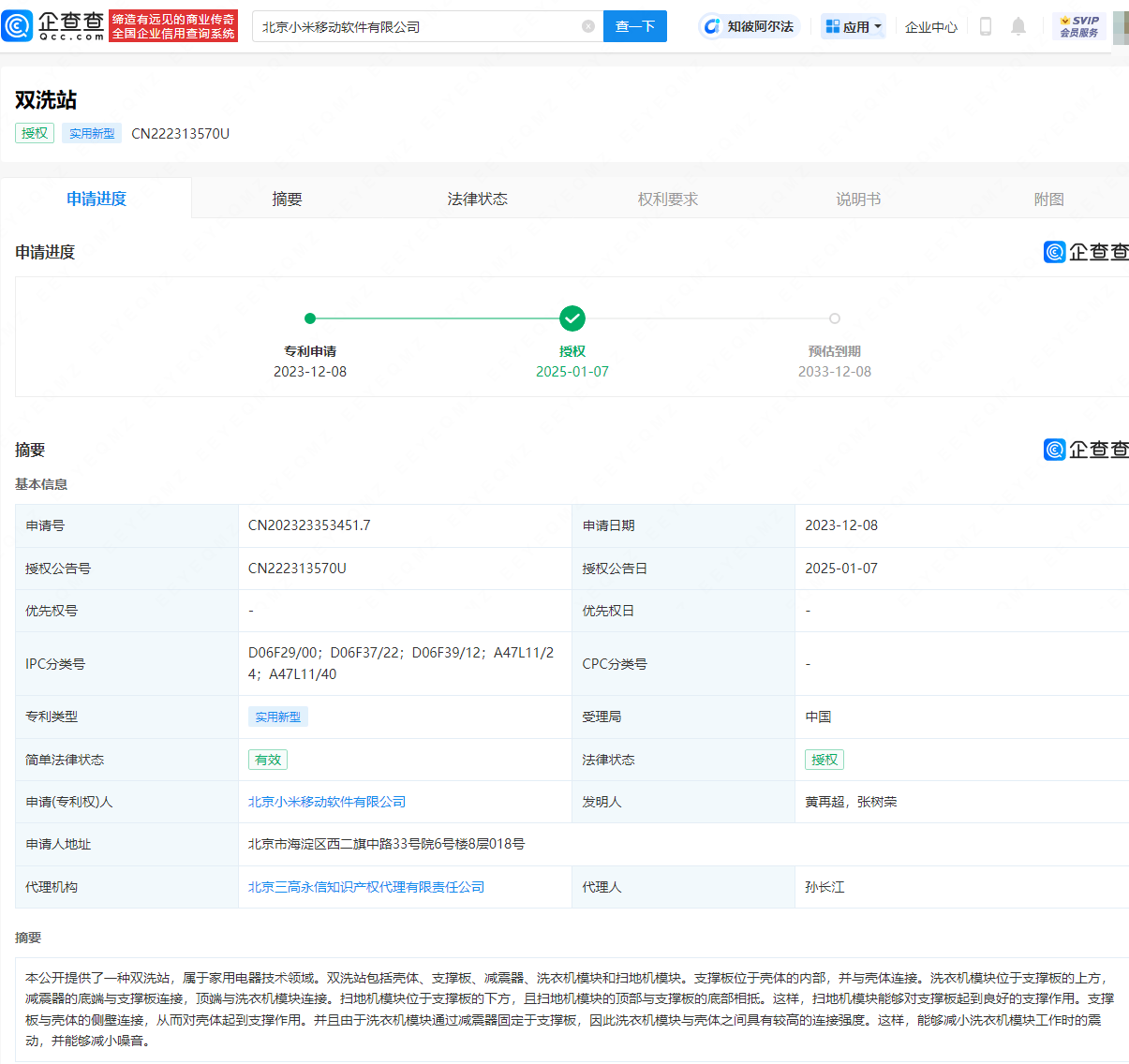Select the inventors 黄再超，张树荣
Image resolution: width=1129 pixels, height=1064 pixels.
tap(851, 802)
